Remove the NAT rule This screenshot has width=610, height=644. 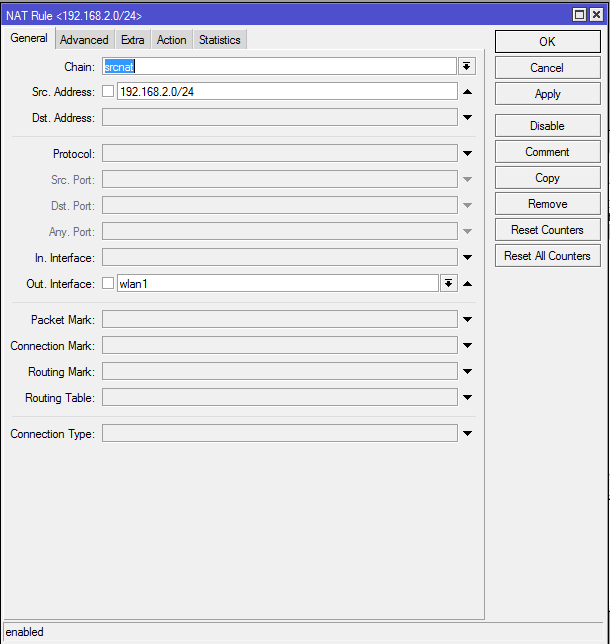(x=548, y=204)
